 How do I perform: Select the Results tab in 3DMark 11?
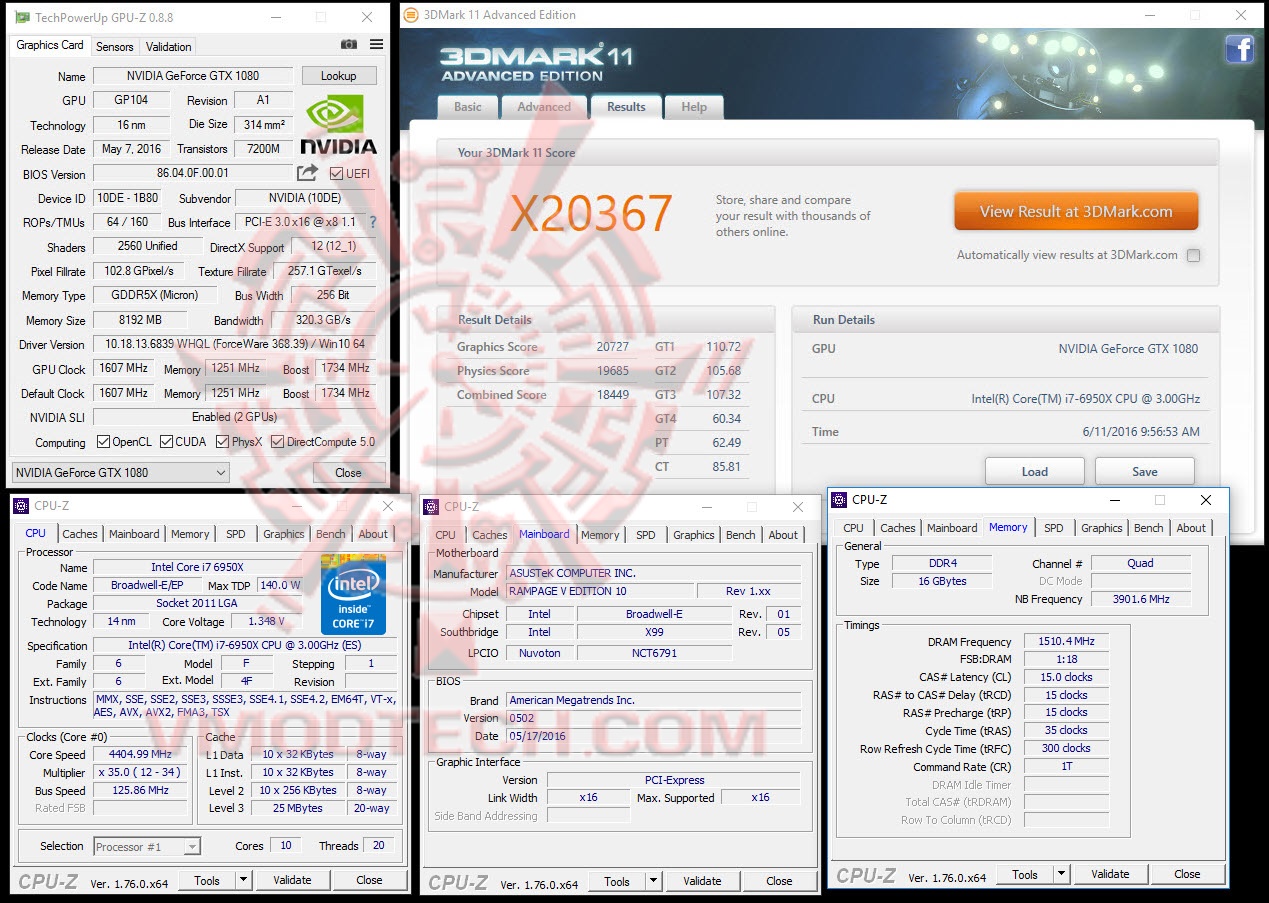[x=626, y=107]
